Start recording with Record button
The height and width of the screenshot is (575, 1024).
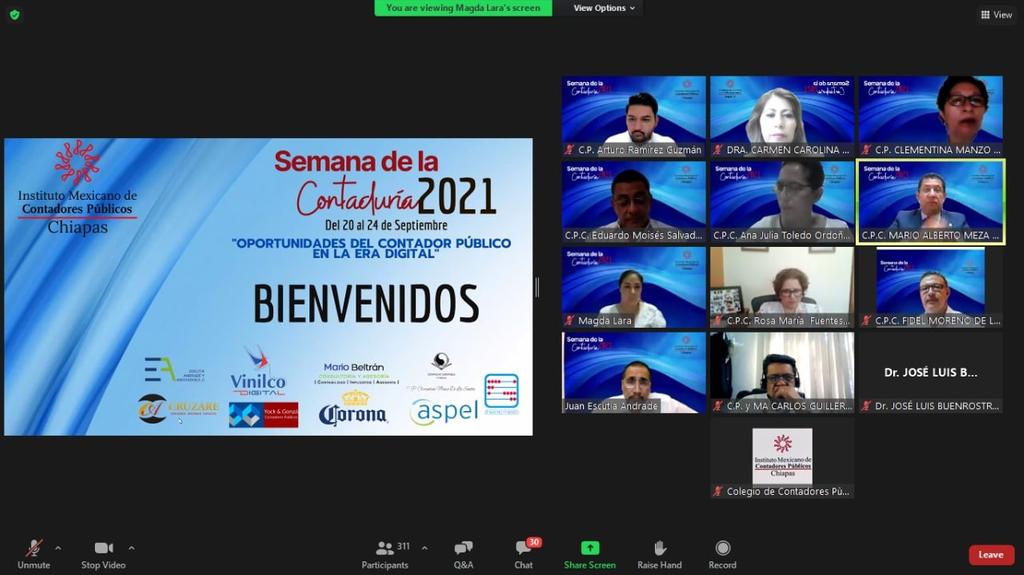(722, 555)
